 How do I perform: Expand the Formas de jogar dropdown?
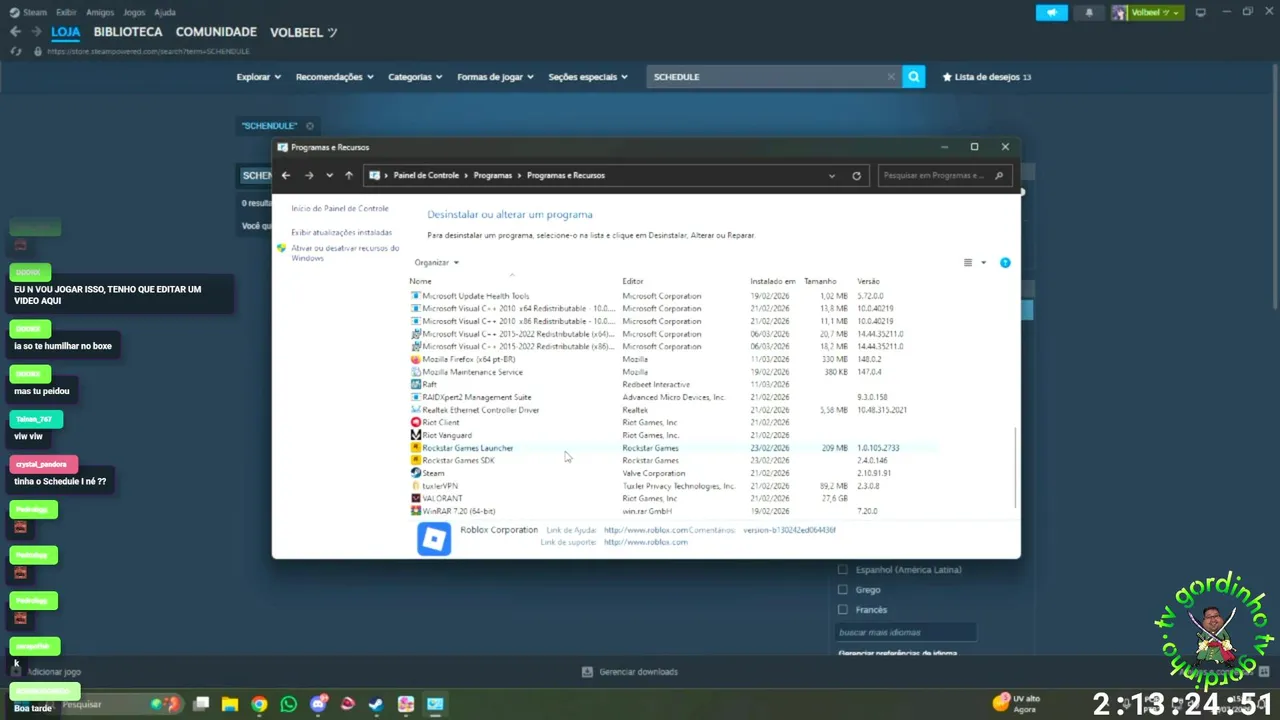click(x=495, y=77)
